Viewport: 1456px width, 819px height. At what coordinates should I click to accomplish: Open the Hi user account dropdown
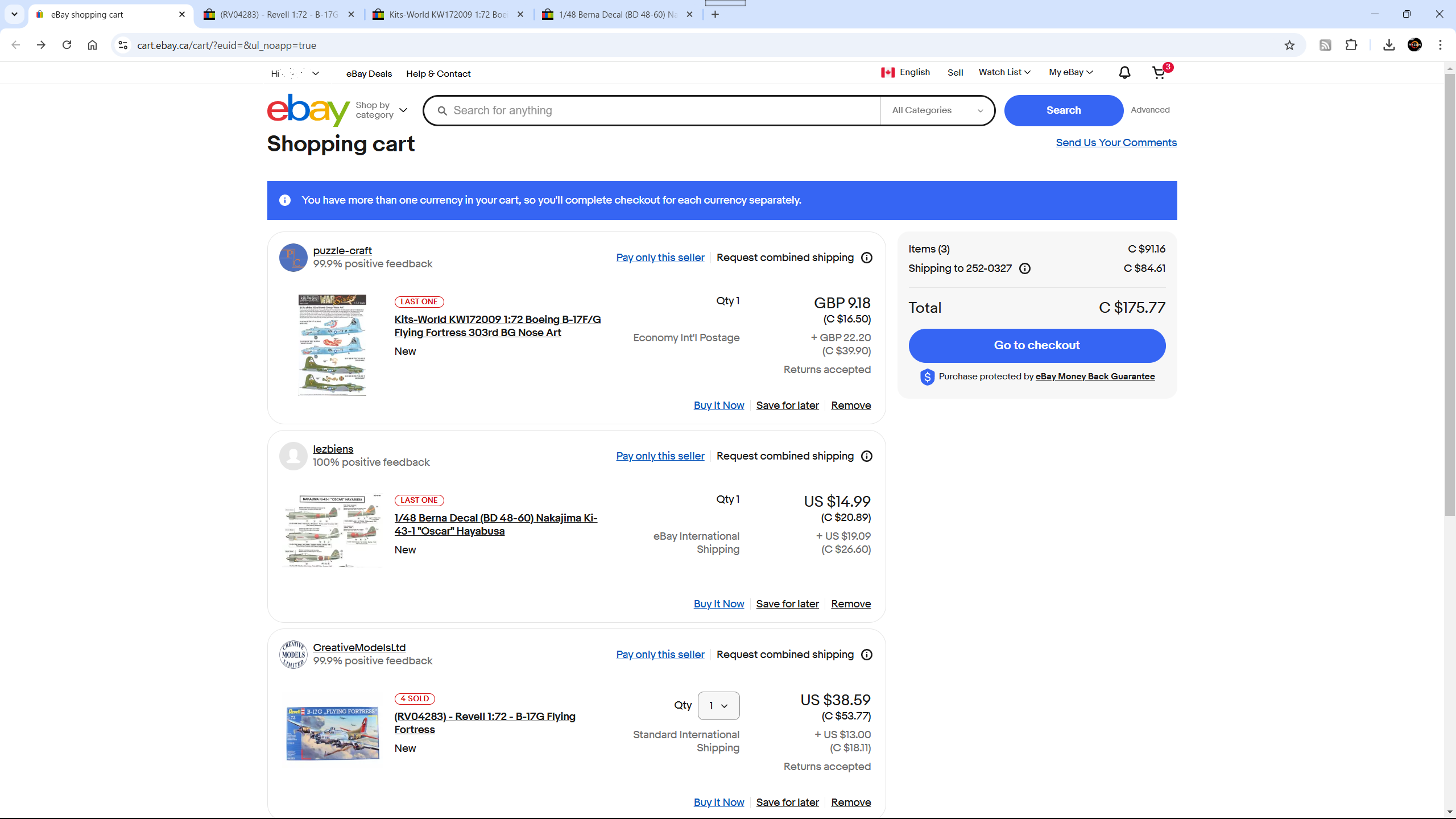point(295,73)
